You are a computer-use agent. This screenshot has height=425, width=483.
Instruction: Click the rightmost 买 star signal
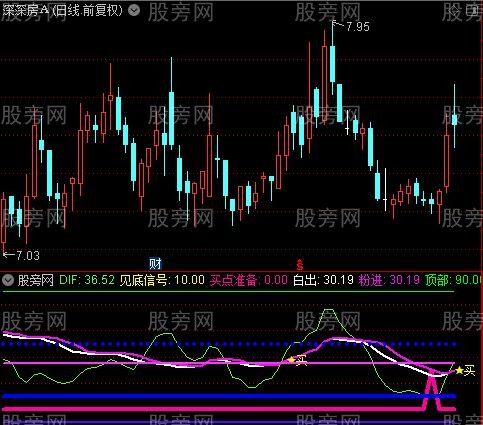[465, 370]
